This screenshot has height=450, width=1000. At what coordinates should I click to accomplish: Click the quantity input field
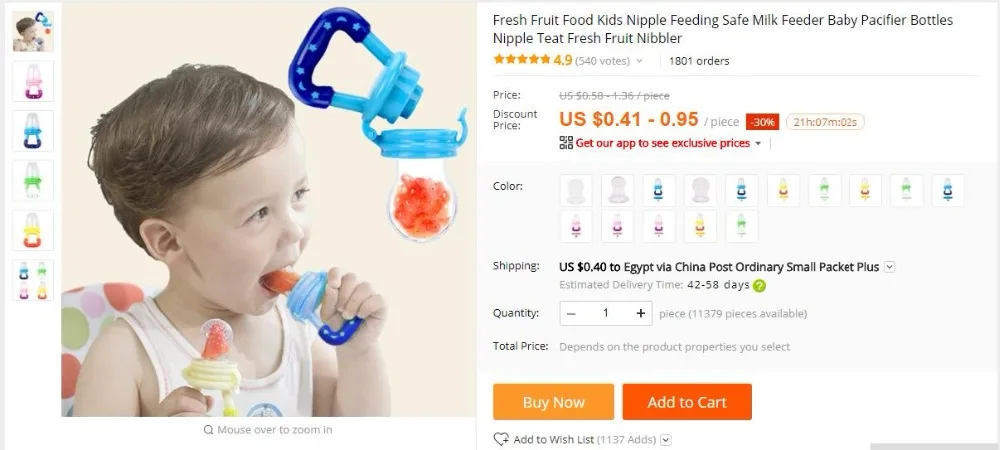pyautogui.click(x=605, y=313)
